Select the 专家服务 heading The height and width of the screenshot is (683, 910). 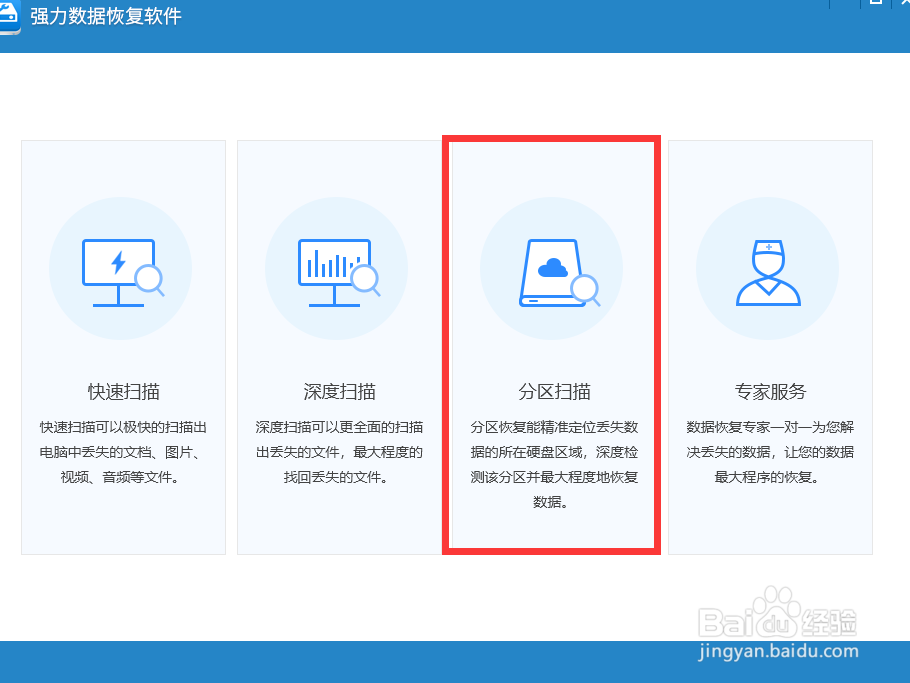click(770, 392)
